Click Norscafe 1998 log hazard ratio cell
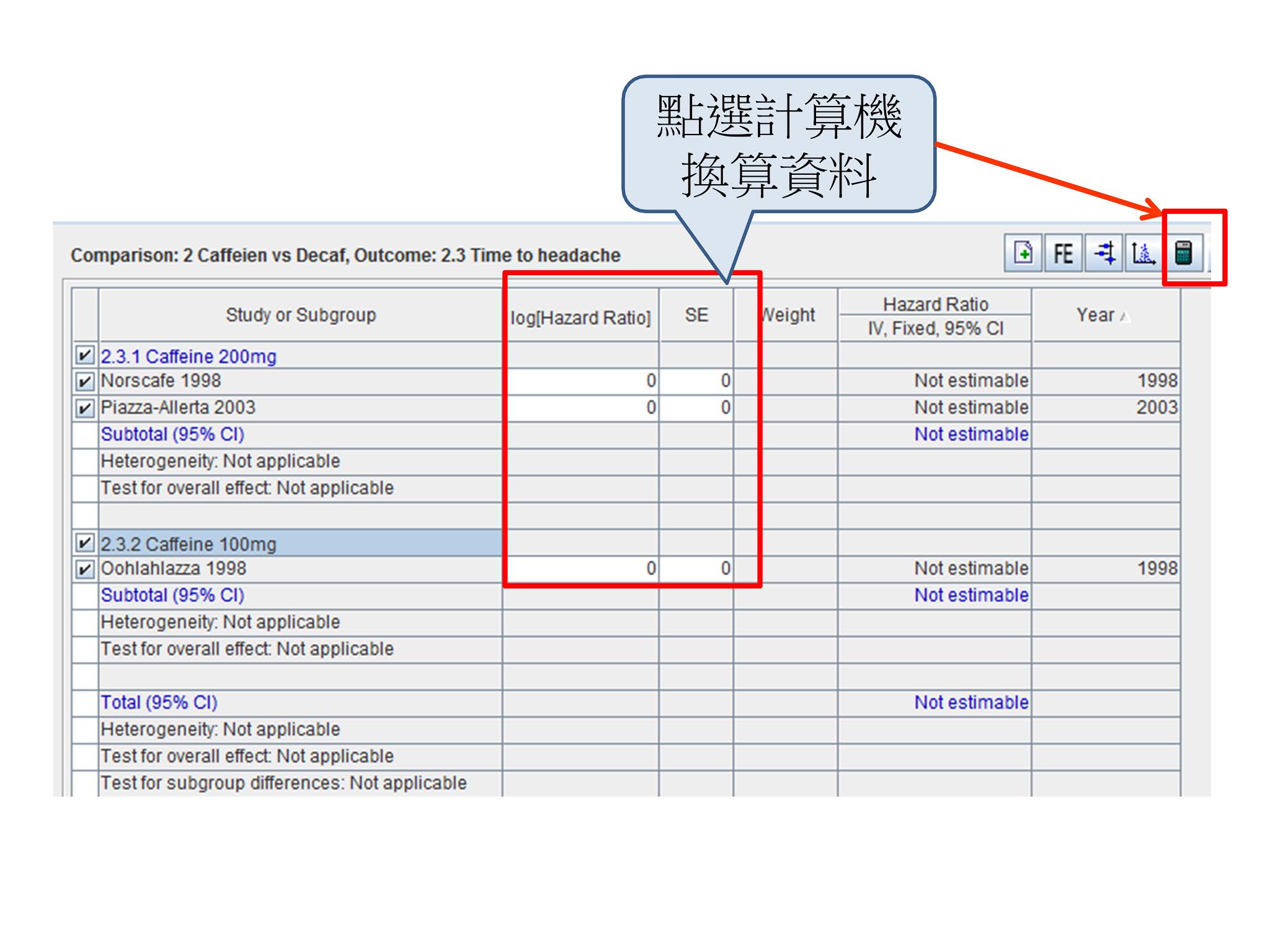 [582, 381]
